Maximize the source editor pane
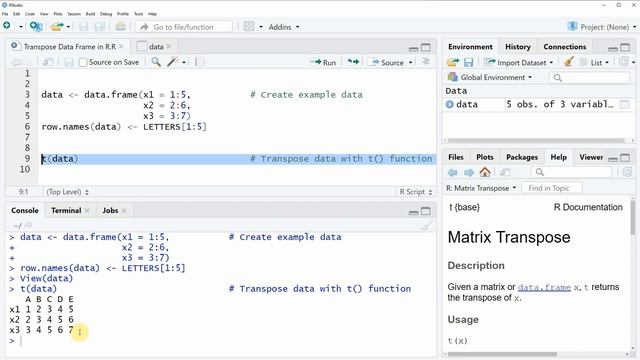The height and width of the screenshot is (360, 640). pos(426,48)
